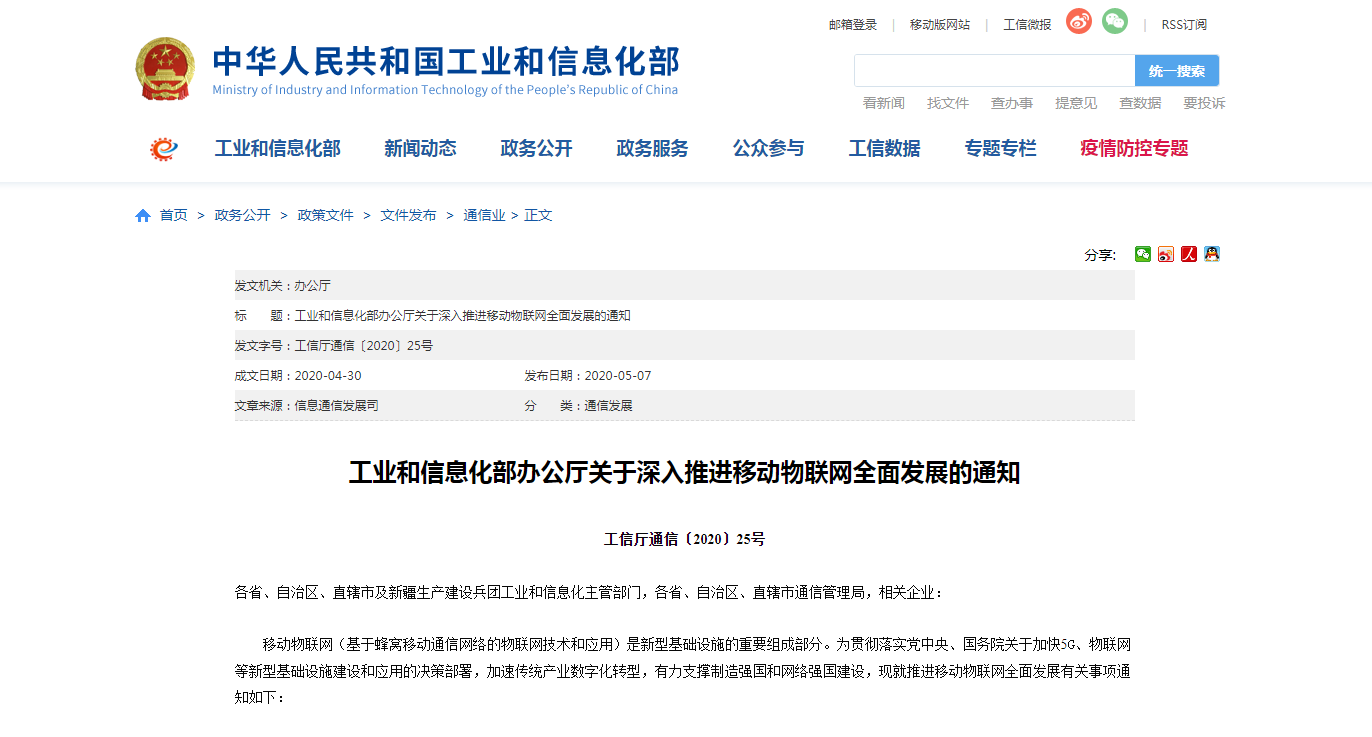Click 文章来源：信息通信发展司 text
This screenshot has height=737, width=1372.
307,406
